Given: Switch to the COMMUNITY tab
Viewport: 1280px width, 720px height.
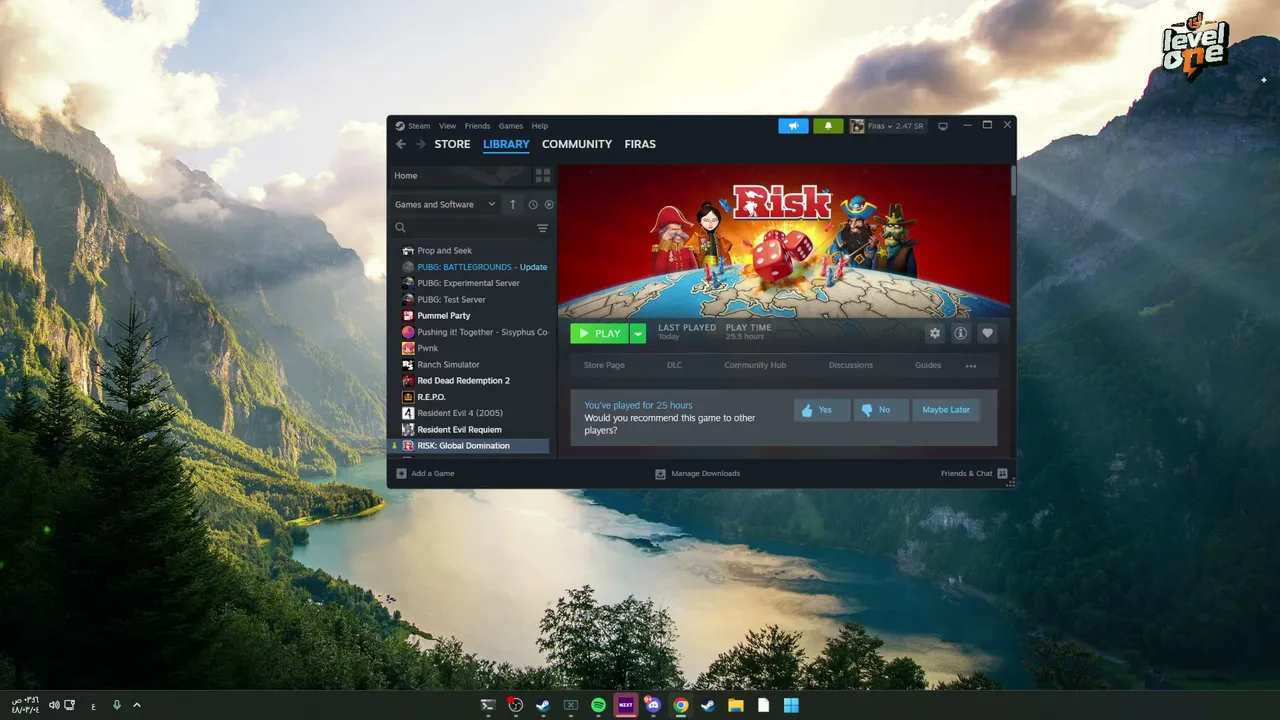Looking at the screenshot, I should point(577,144).
